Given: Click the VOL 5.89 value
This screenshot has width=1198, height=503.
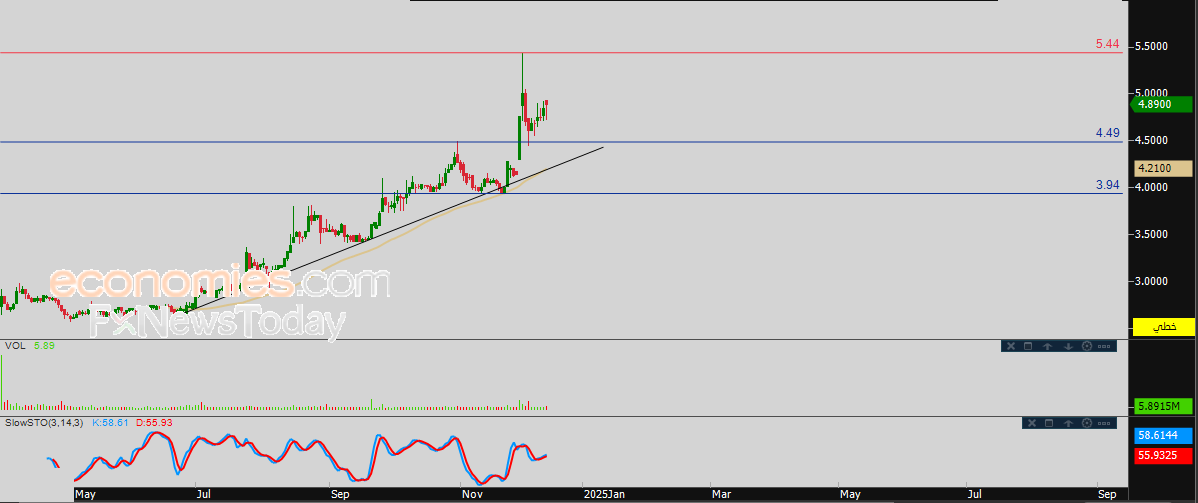Looking at the screenshot, I should 44,346.
